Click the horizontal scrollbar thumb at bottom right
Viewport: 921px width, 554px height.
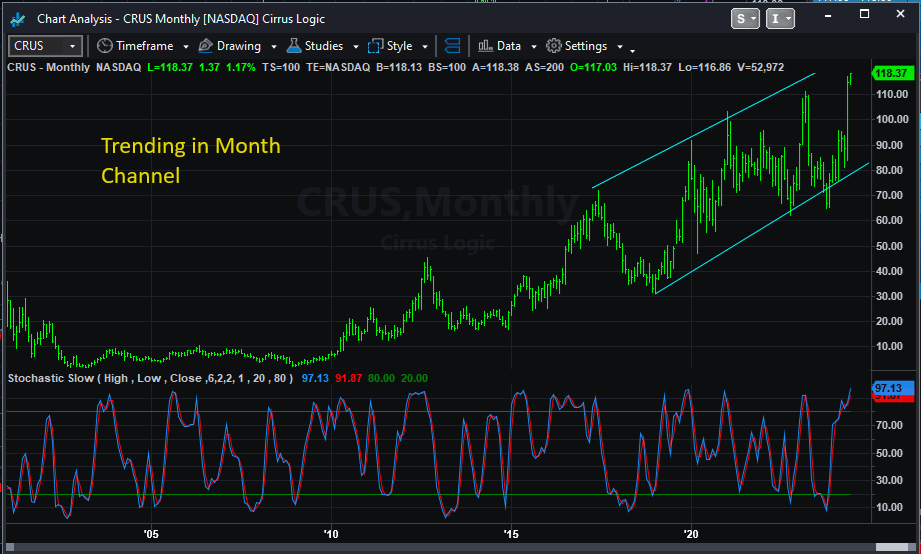point(892,547)
